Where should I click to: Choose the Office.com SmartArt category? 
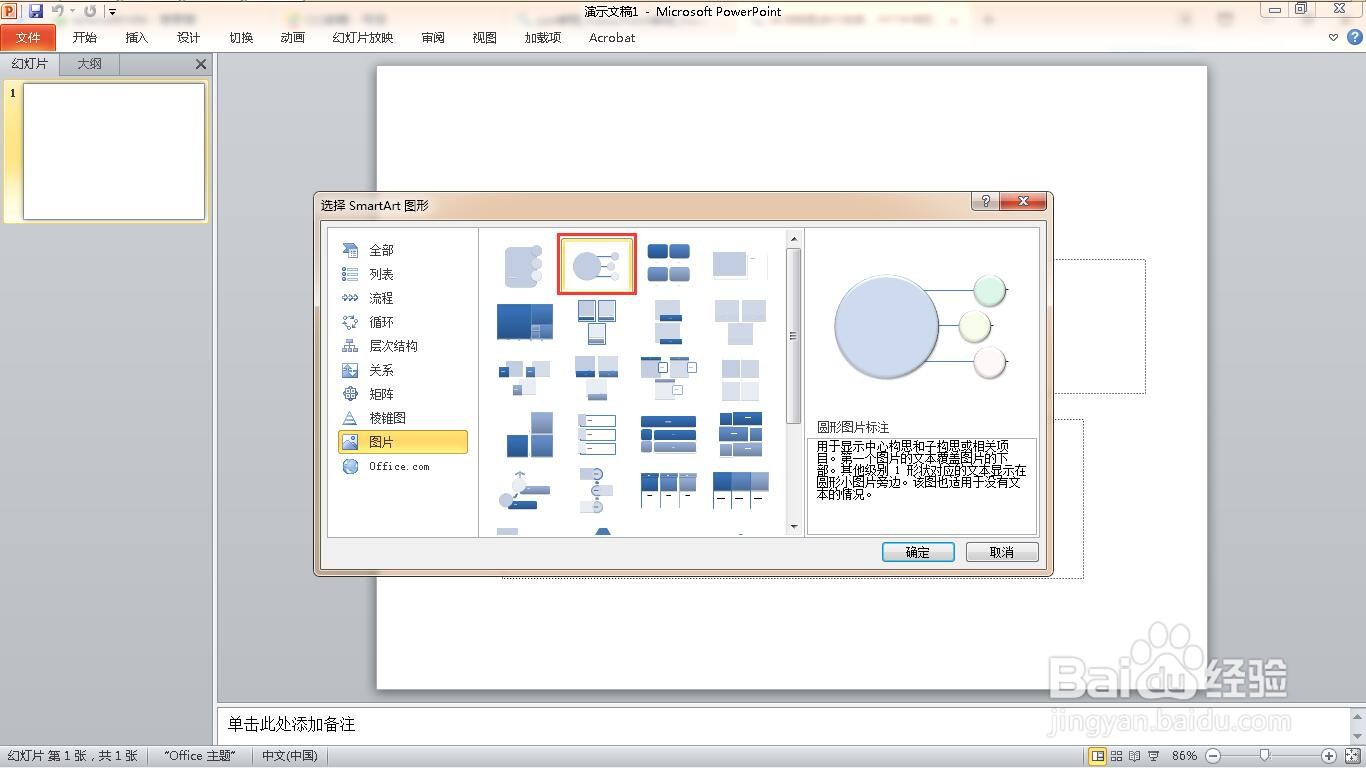click(402, 466)
